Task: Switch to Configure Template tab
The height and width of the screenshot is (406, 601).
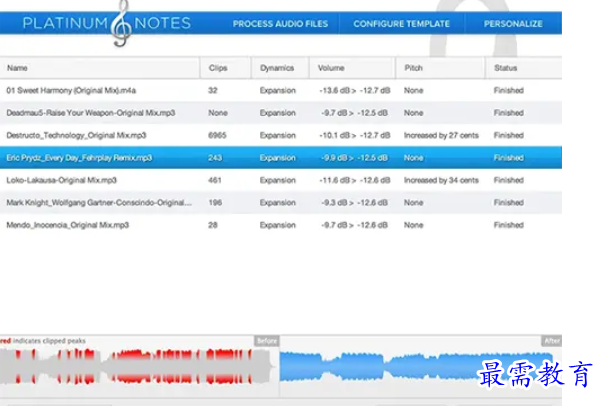Action: coord(401,24)
